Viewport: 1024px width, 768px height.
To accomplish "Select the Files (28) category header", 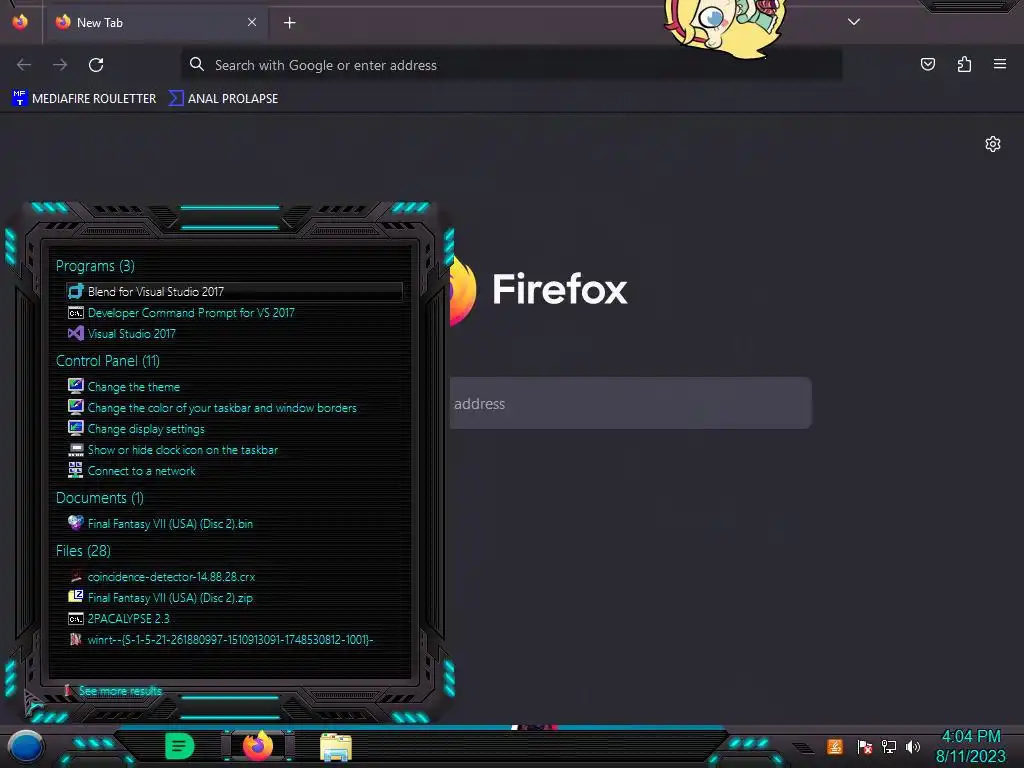I will coord(83,551).
